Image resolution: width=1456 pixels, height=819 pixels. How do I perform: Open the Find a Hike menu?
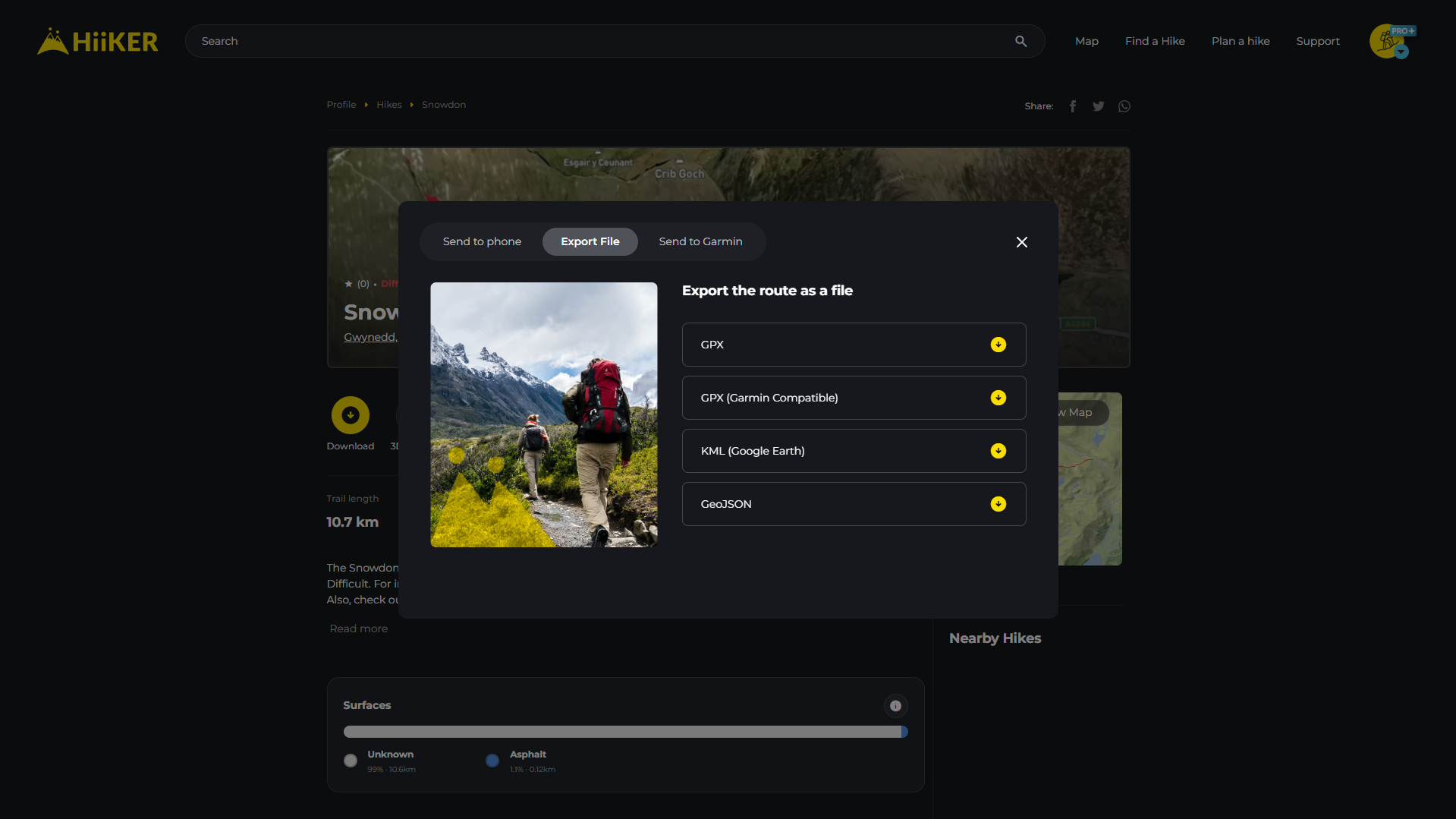pos(1155,41)
